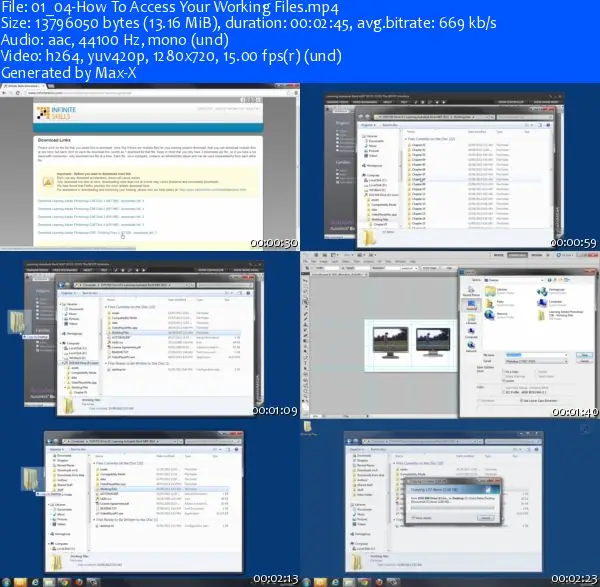Toggle the As a Copy checkbox
This screenshot has height=587, width=600.
(x=504, y=372)
